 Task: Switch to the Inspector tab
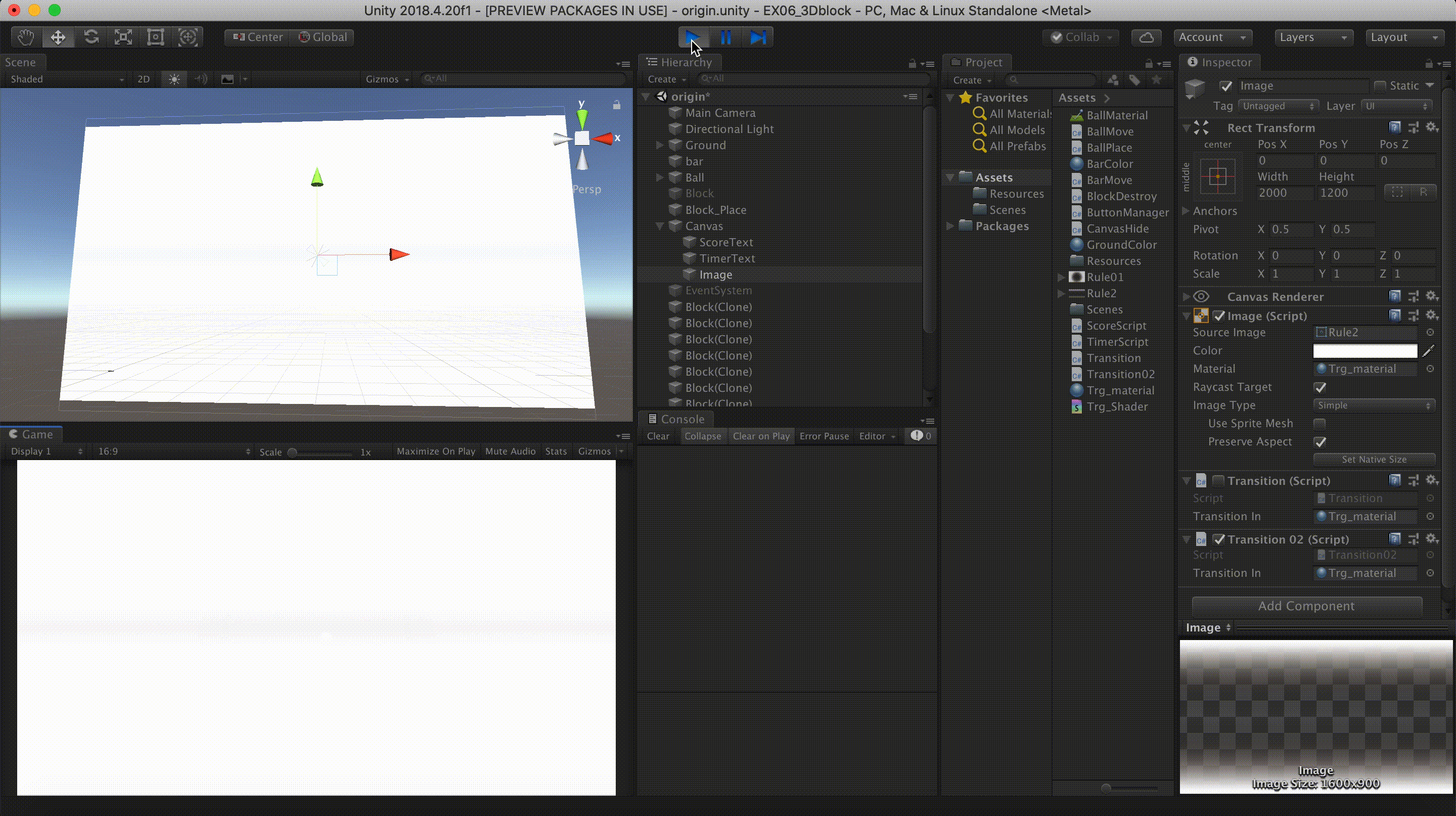click(x=1220, y=62)
